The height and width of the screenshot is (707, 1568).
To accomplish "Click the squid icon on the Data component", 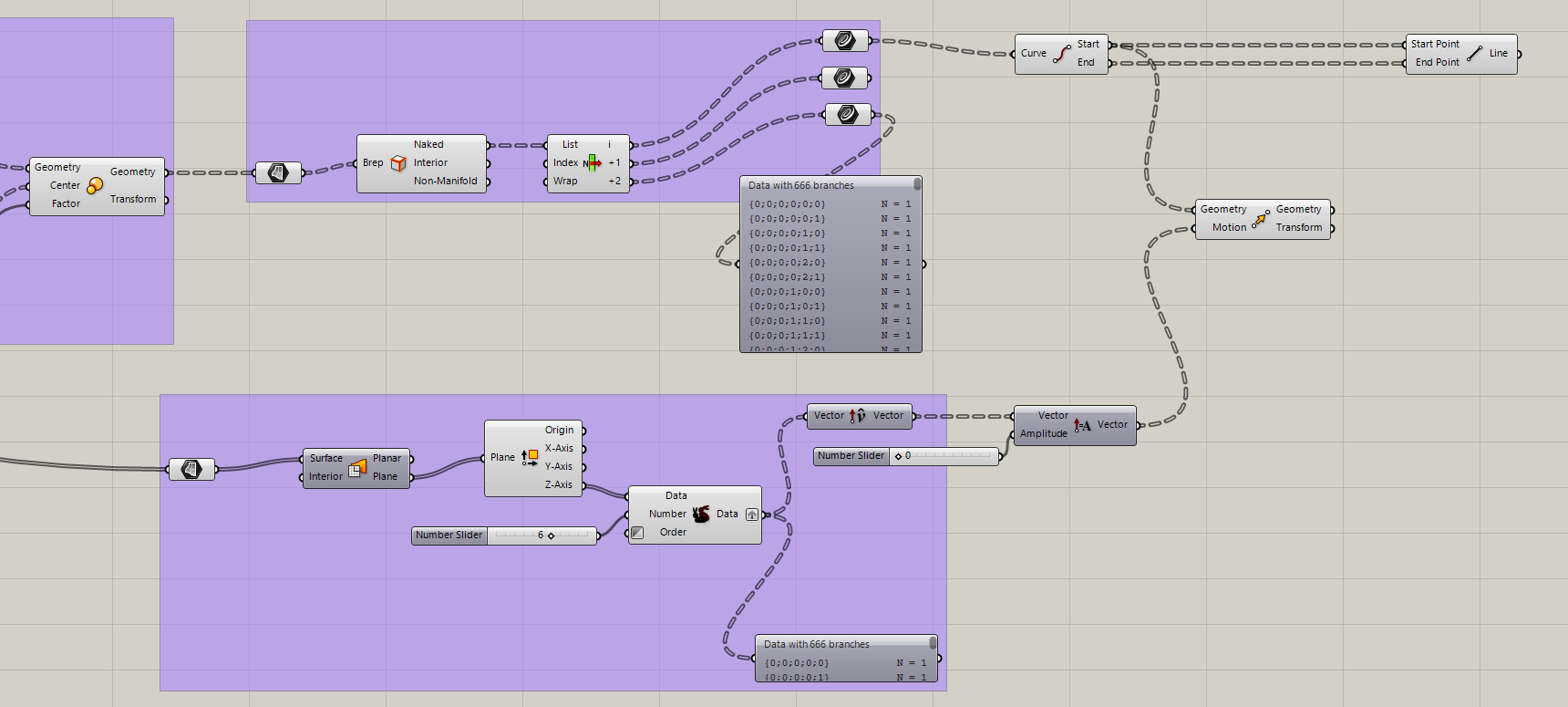I will (x=701, y=515).
